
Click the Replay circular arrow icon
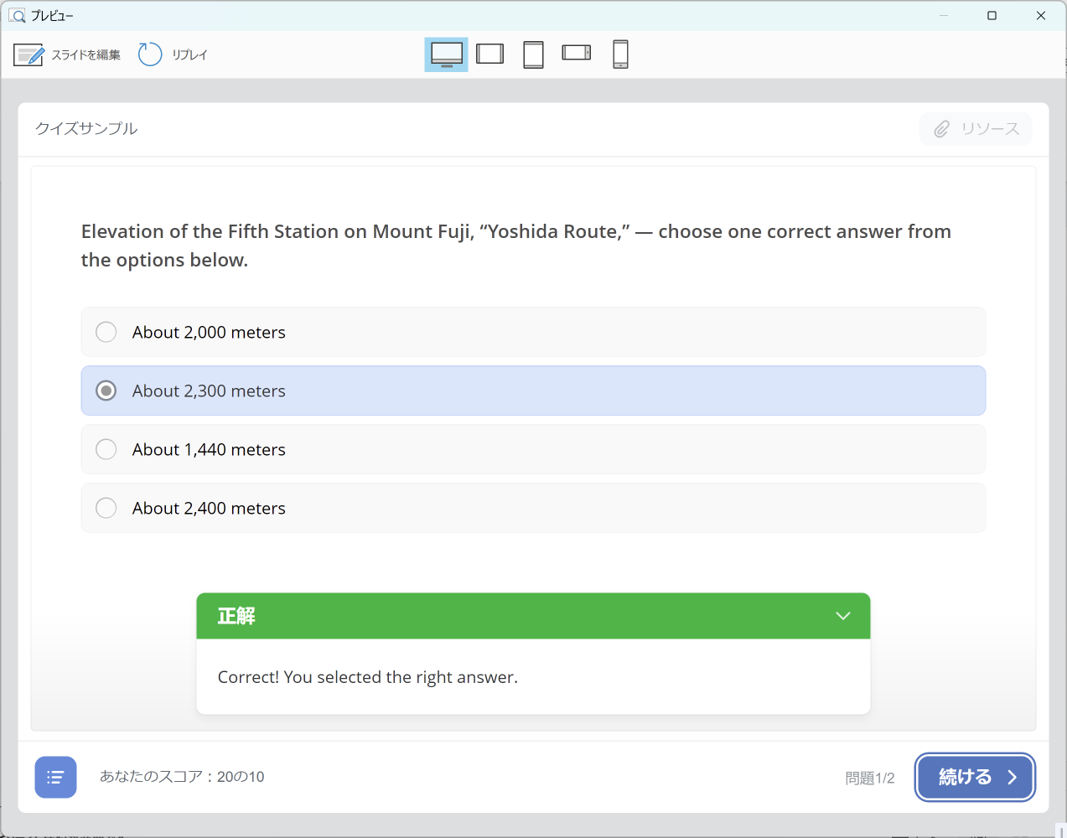pos(150,55)
